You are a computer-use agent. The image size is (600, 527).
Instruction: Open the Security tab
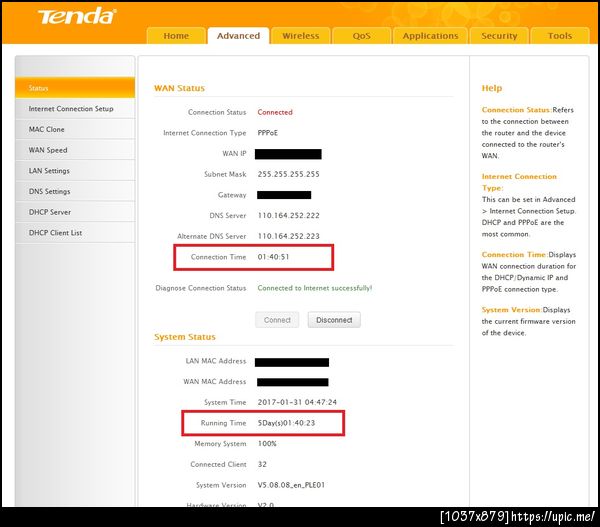tap(499, 36)
